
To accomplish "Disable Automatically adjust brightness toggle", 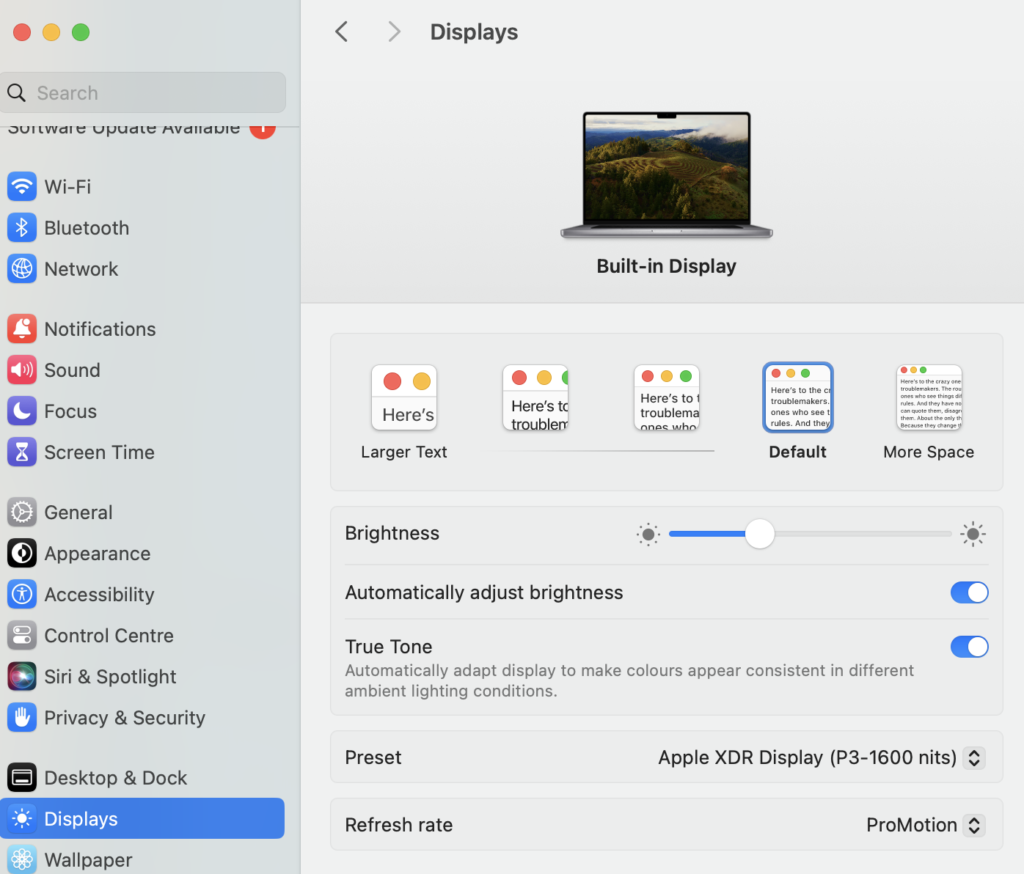I will (968, 593).
